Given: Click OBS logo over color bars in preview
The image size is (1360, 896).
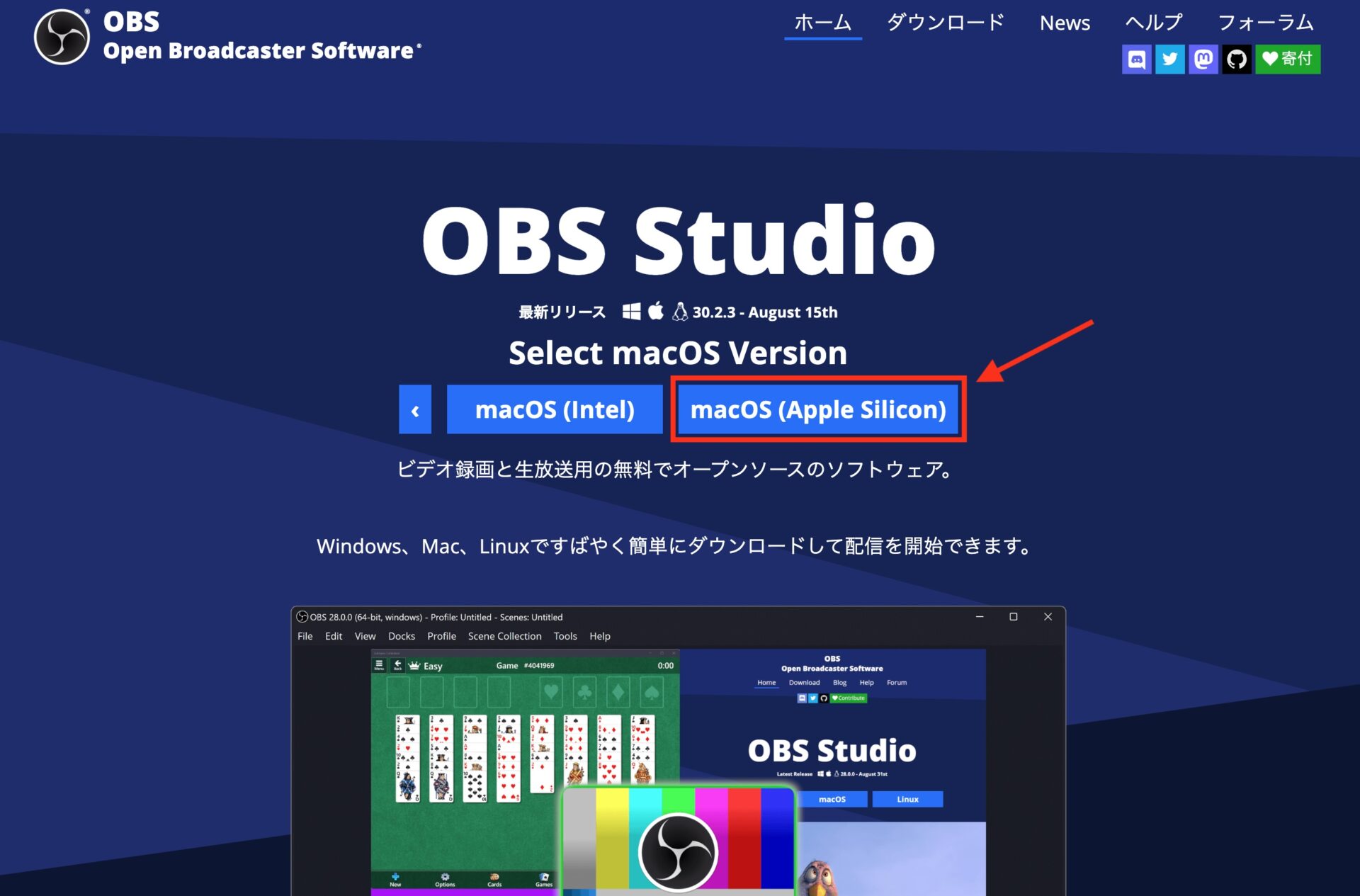Looking at the screenshot, I should click(x=678, y=852).
